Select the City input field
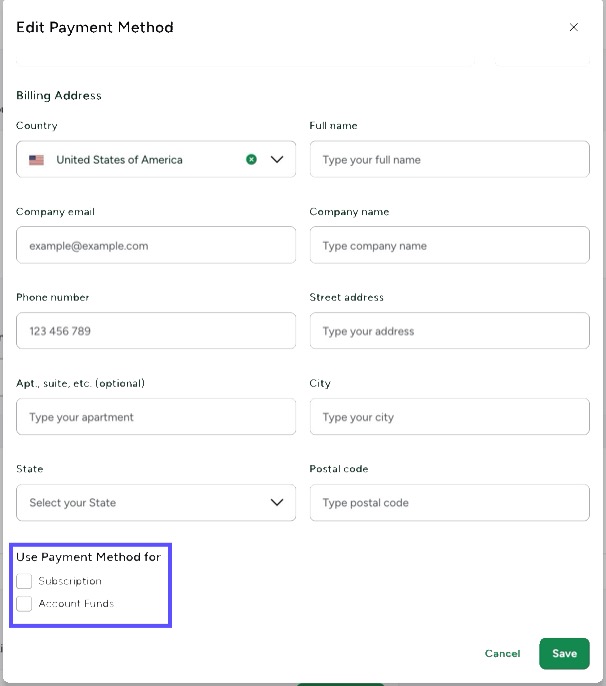Viewport: 606px width, 686px height. [x=449, y=417]
